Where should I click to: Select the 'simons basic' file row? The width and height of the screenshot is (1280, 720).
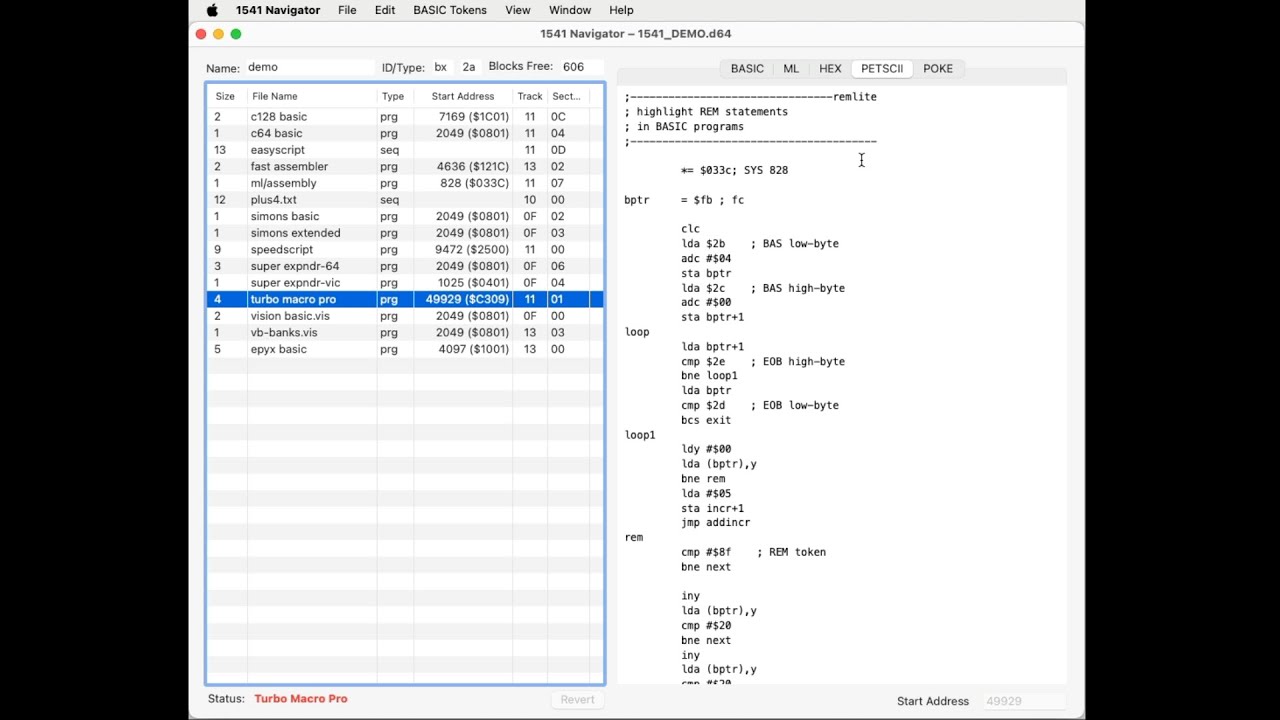pos(405,216)
